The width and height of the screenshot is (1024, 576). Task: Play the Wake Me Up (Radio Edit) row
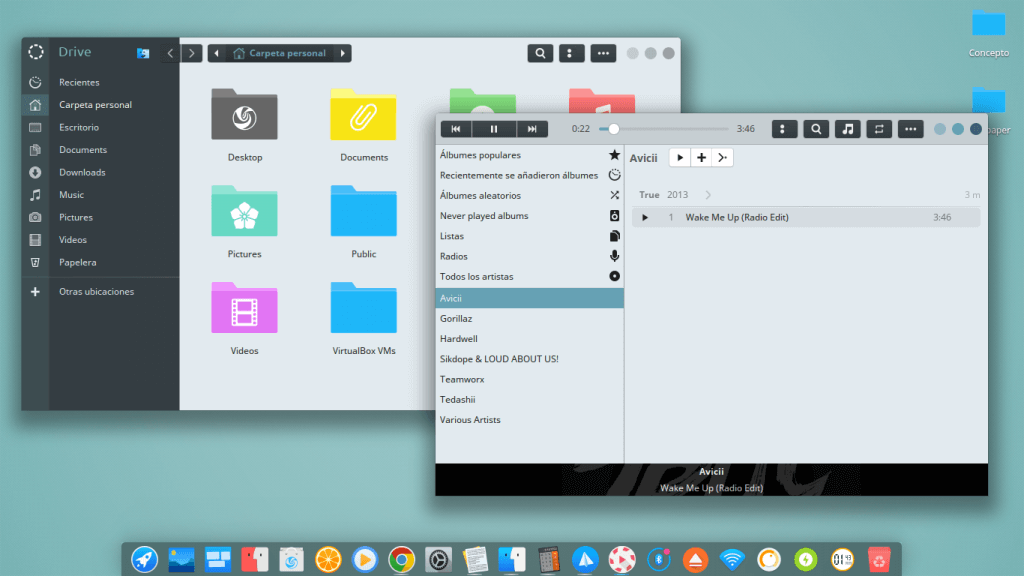[x=806, y=217]
